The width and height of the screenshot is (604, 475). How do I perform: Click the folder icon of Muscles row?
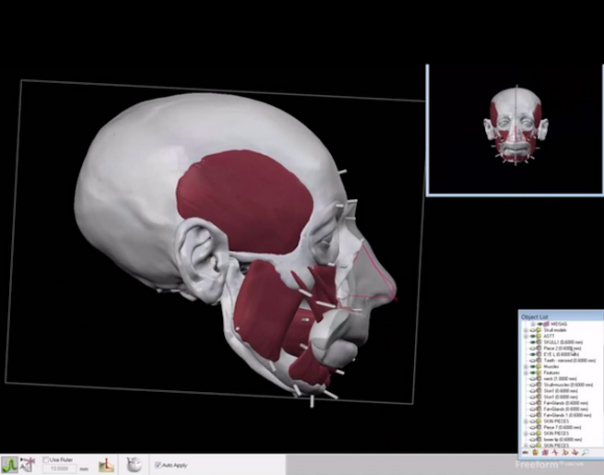point(539,366)
